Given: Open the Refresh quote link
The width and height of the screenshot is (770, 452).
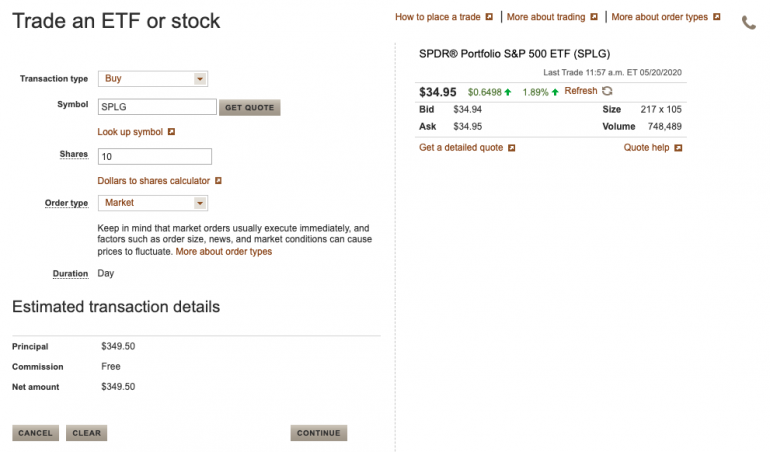Looking at the screenshot, I should [x=580, y=91].
